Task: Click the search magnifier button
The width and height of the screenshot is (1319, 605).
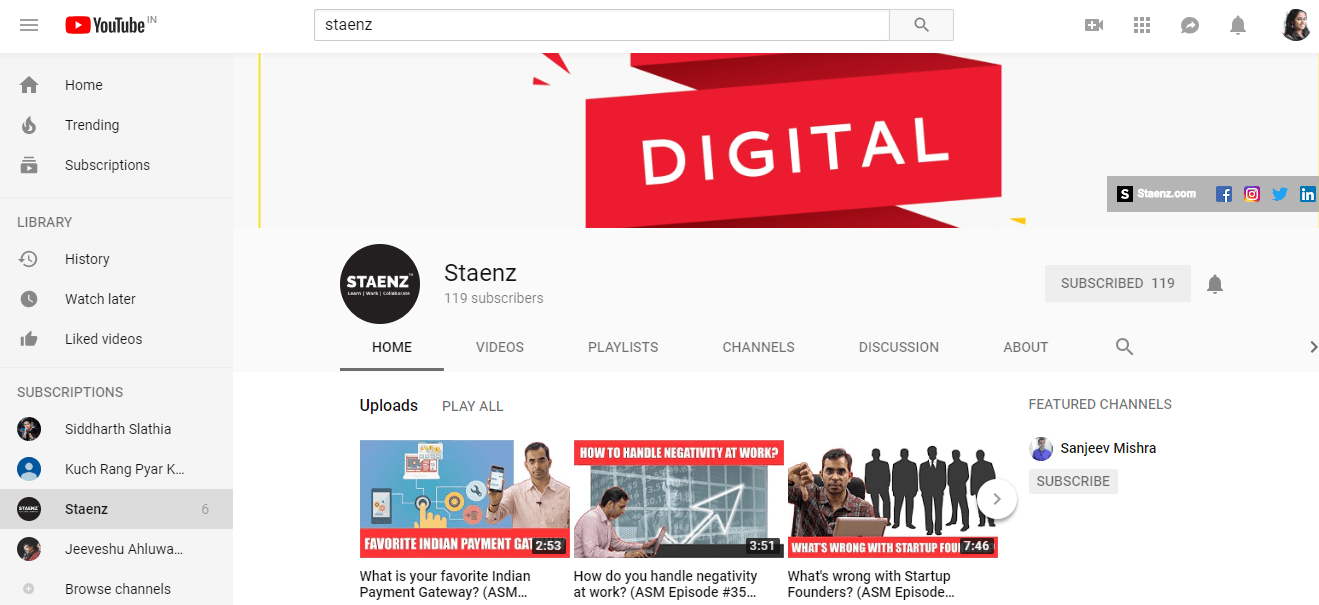Action: pos(921,25)
